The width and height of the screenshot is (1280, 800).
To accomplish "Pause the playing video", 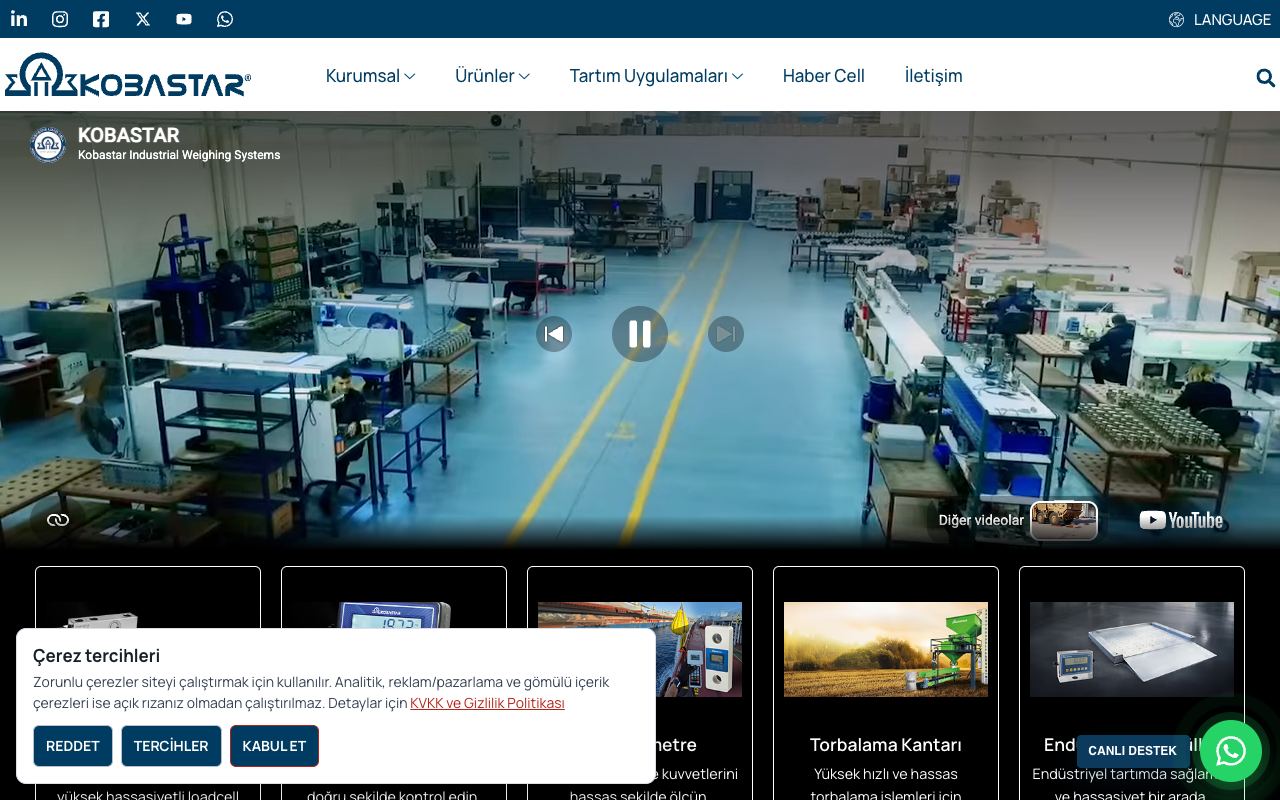I will pos(640,334).
